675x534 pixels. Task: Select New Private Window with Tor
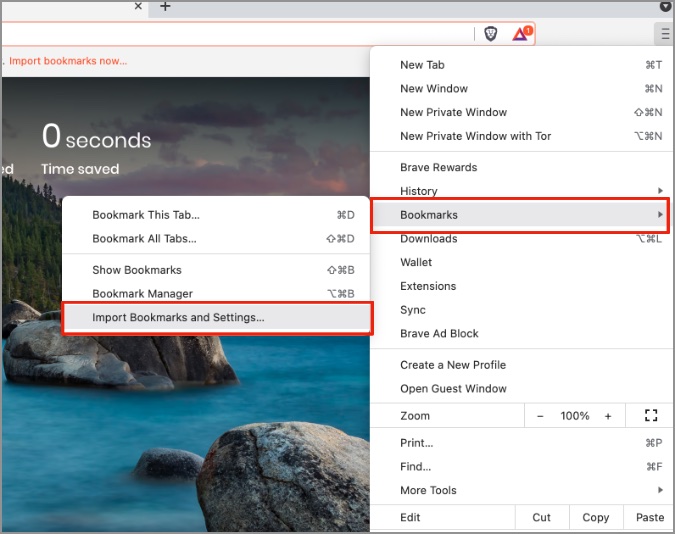[x=522, y=136]
